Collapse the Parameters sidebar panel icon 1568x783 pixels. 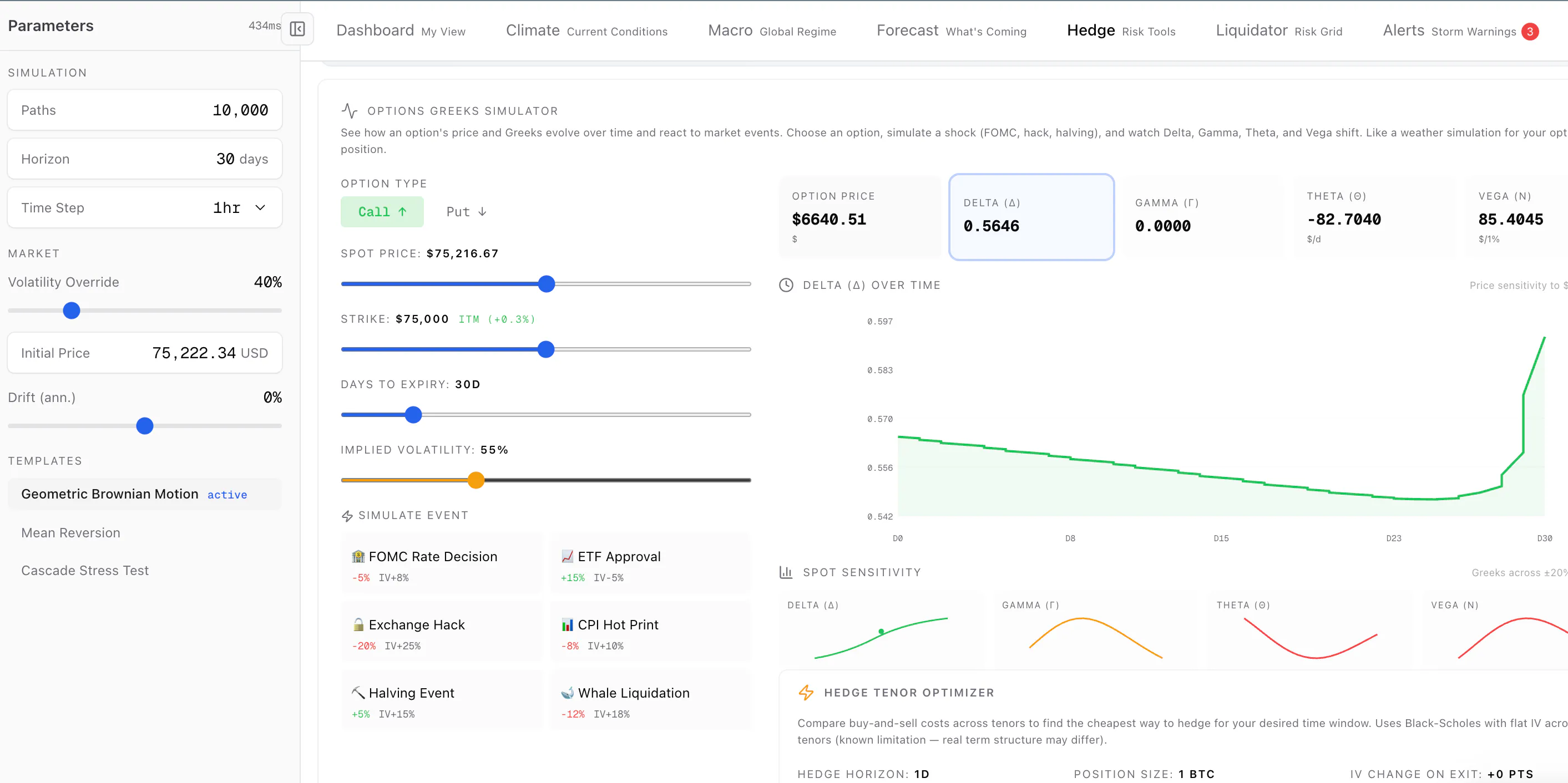point(297,29)
